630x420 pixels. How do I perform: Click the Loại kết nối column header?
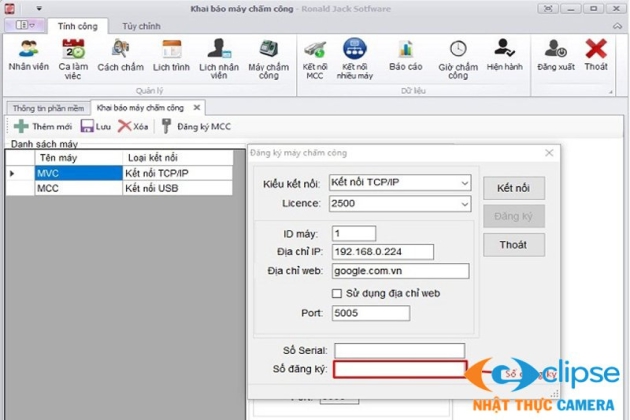[x=178, y=158]
